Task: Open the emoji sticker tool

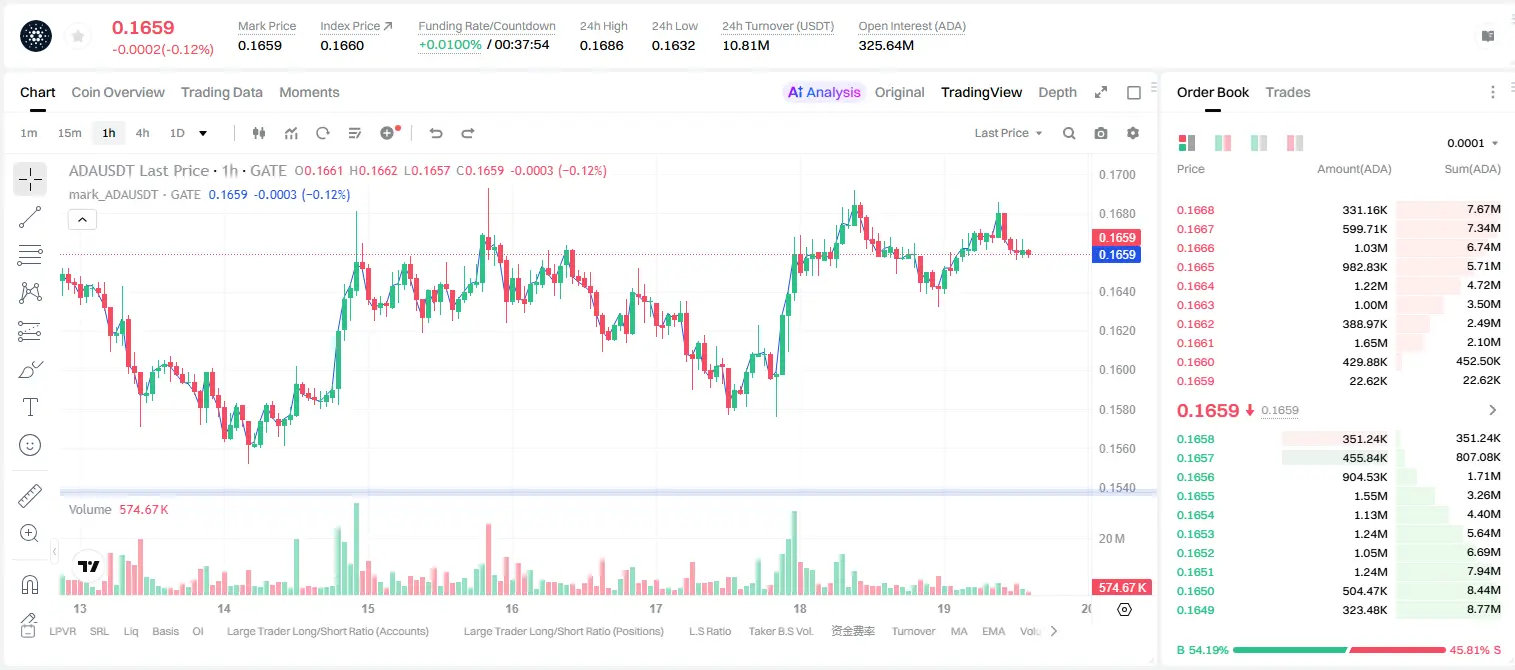Action: pos(30,445)
